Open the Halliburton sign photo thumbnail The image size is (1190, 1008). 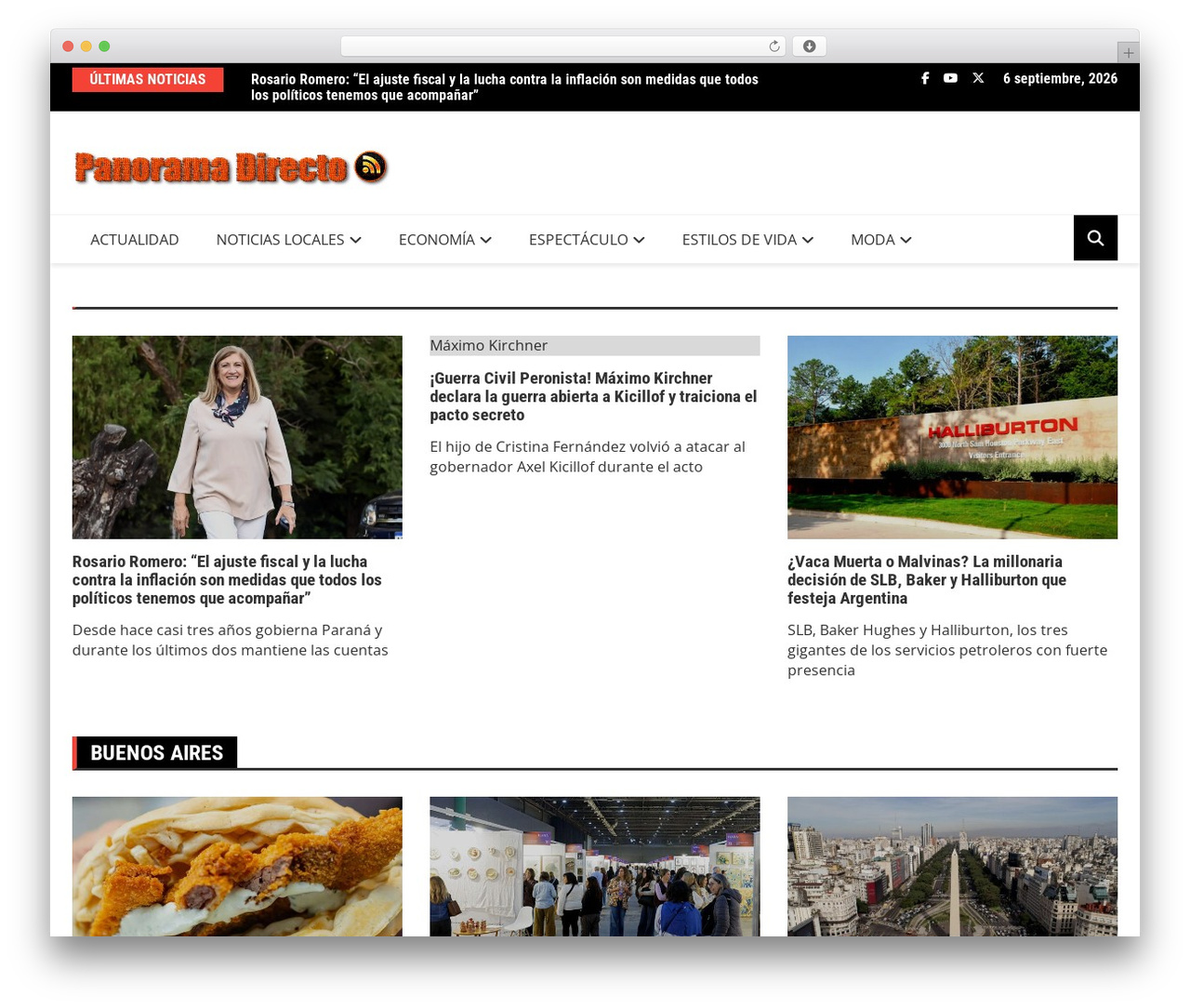click(952, 437)
